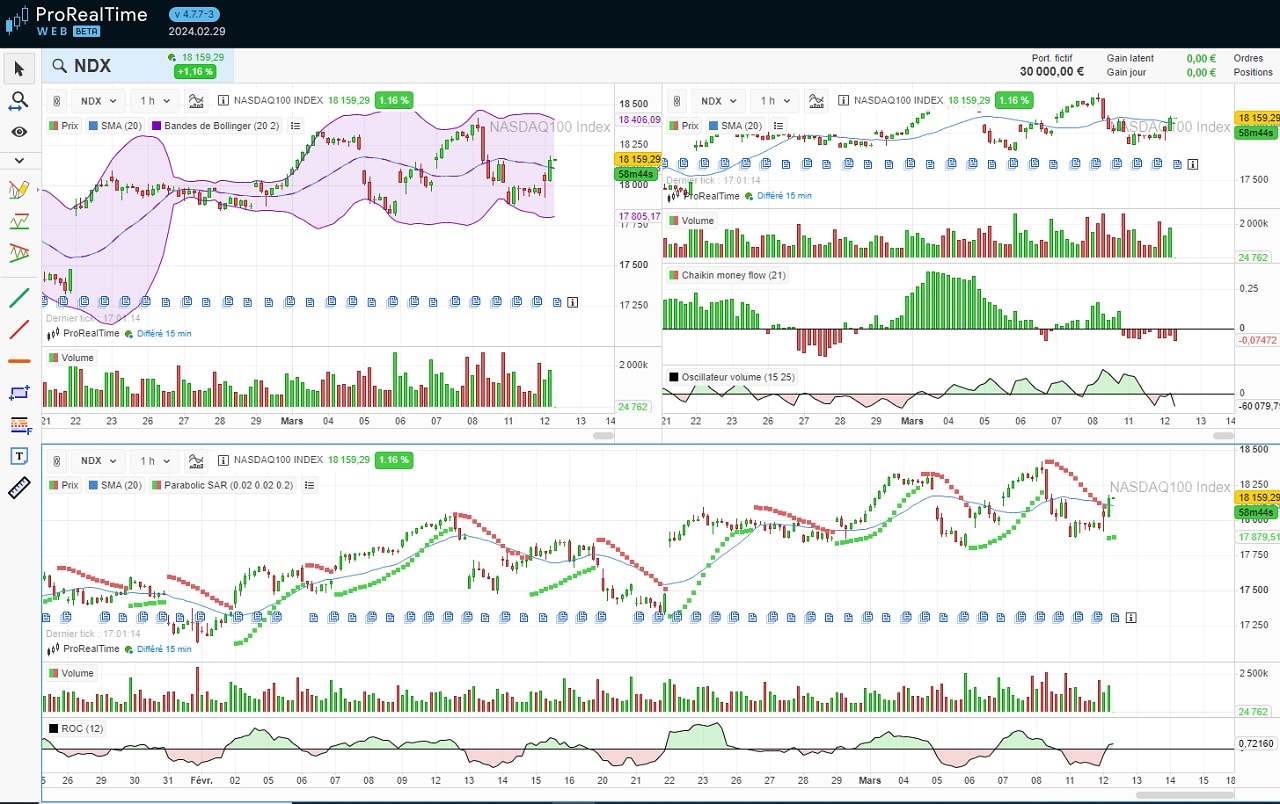Open the 1 h timeframe dropdown in top-right chart
Image resolution: width=1280 pixels, height=804 pixels.
(775, 101)
